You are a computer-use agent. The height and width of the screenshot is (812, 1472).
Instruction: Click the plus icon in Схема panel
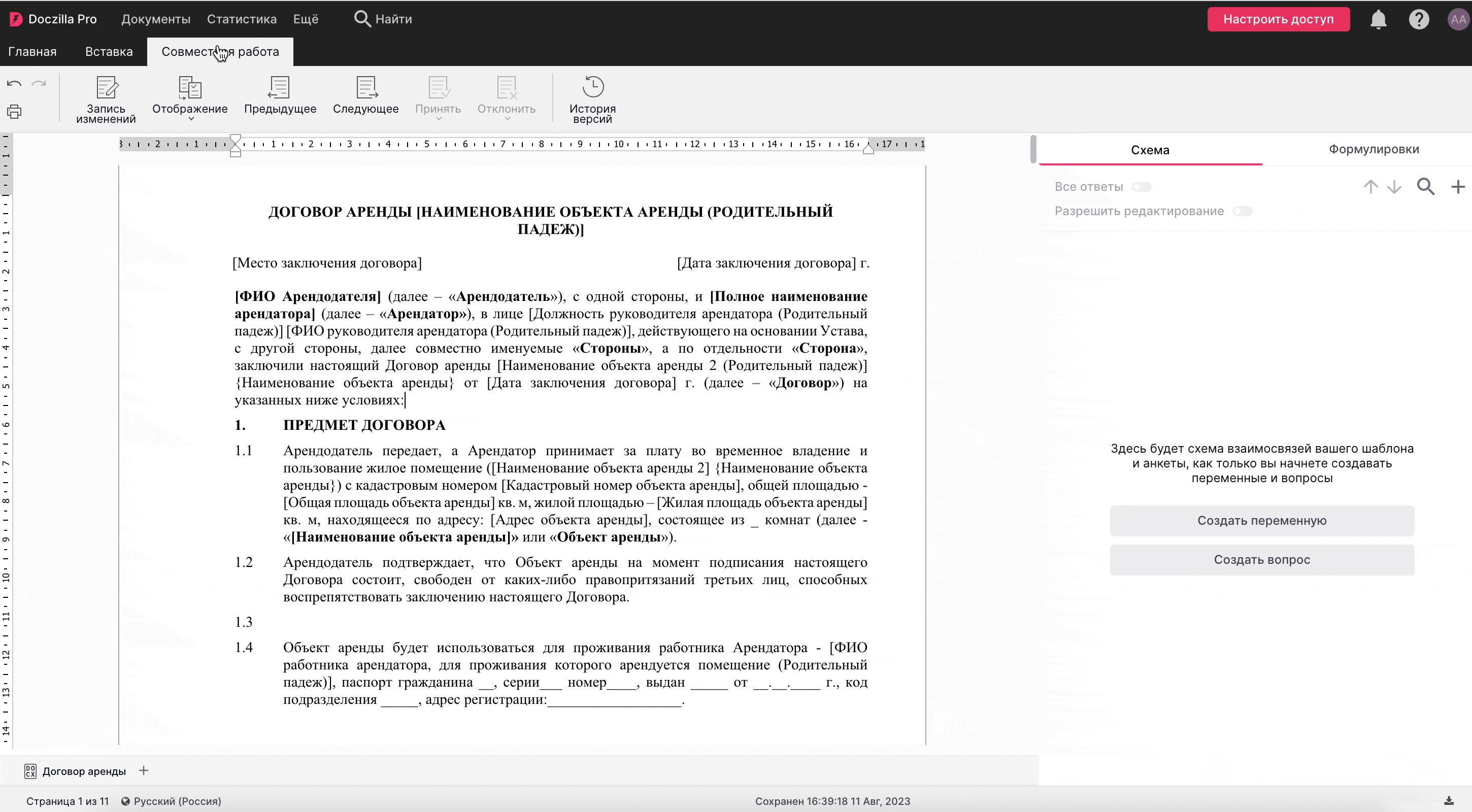point(1458,186)
